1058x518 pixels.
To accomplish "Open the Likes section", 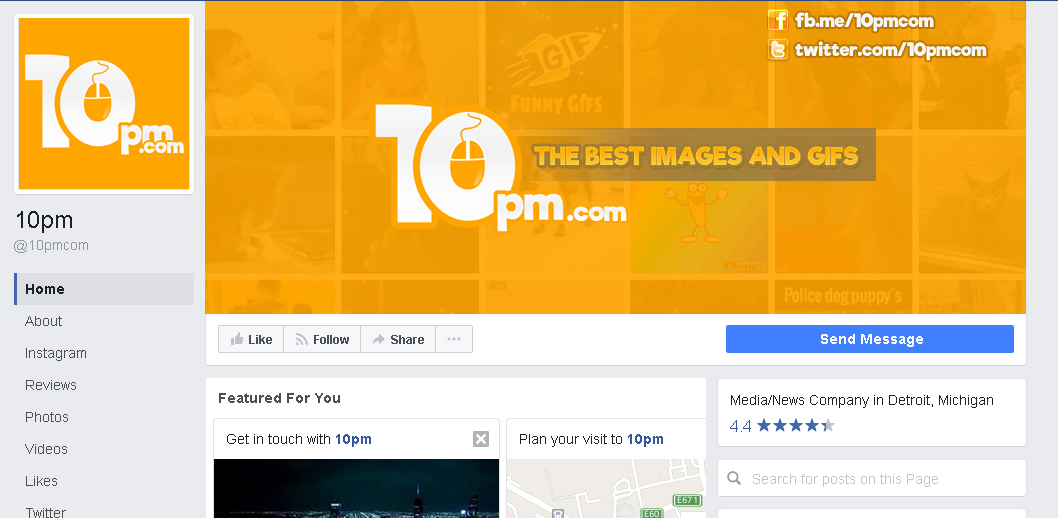I will click(41, 481).
